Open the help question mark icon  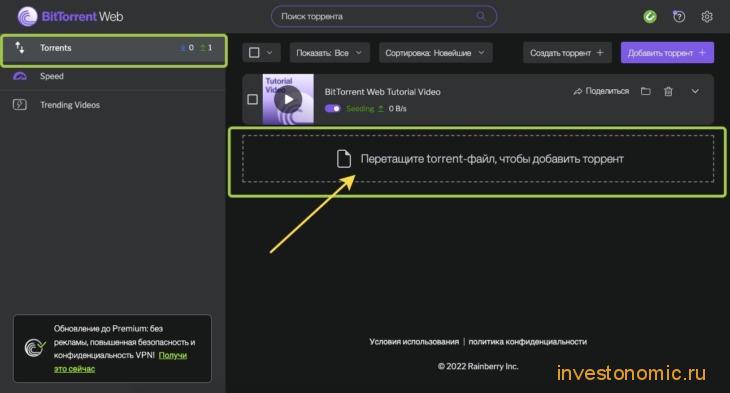pos(679,17)
